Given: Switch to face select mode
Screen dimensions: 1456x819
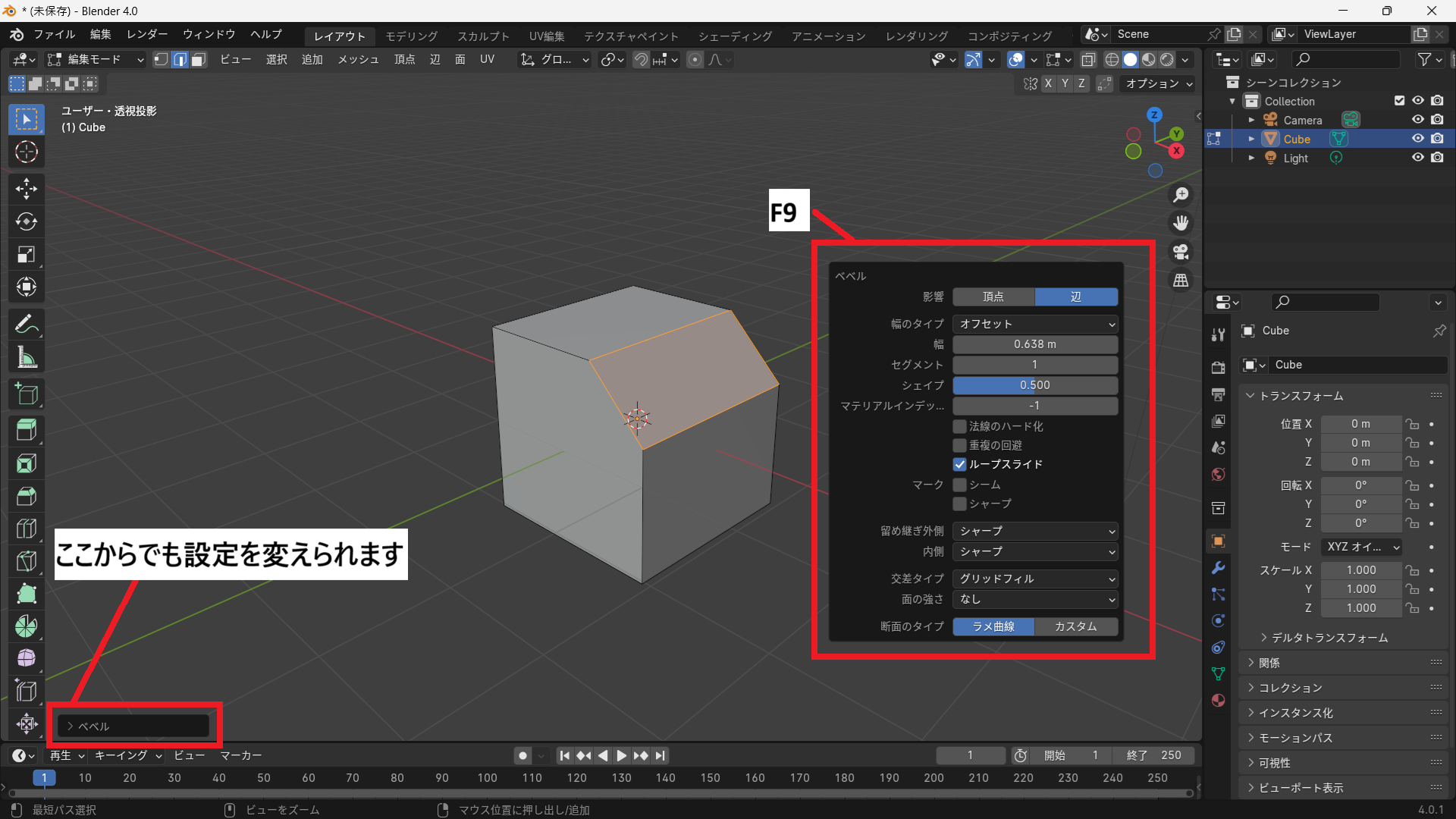Looking at the screenshot, I should click(199, 59).
